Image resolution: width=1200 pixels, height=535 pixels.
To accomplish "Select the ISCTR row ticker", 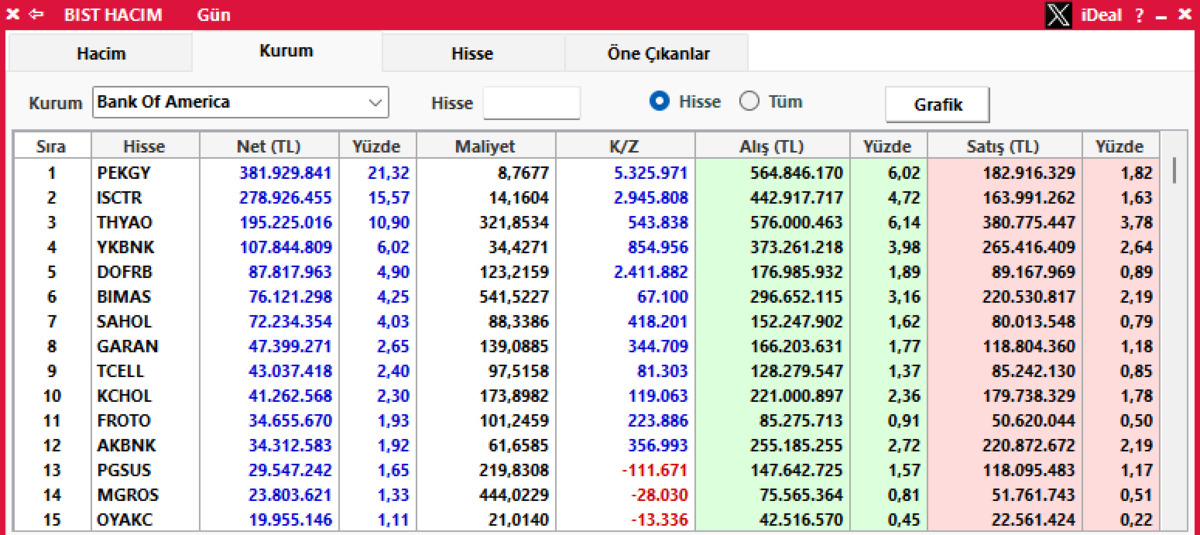I will pyautogui.click(x=121, y=198).
